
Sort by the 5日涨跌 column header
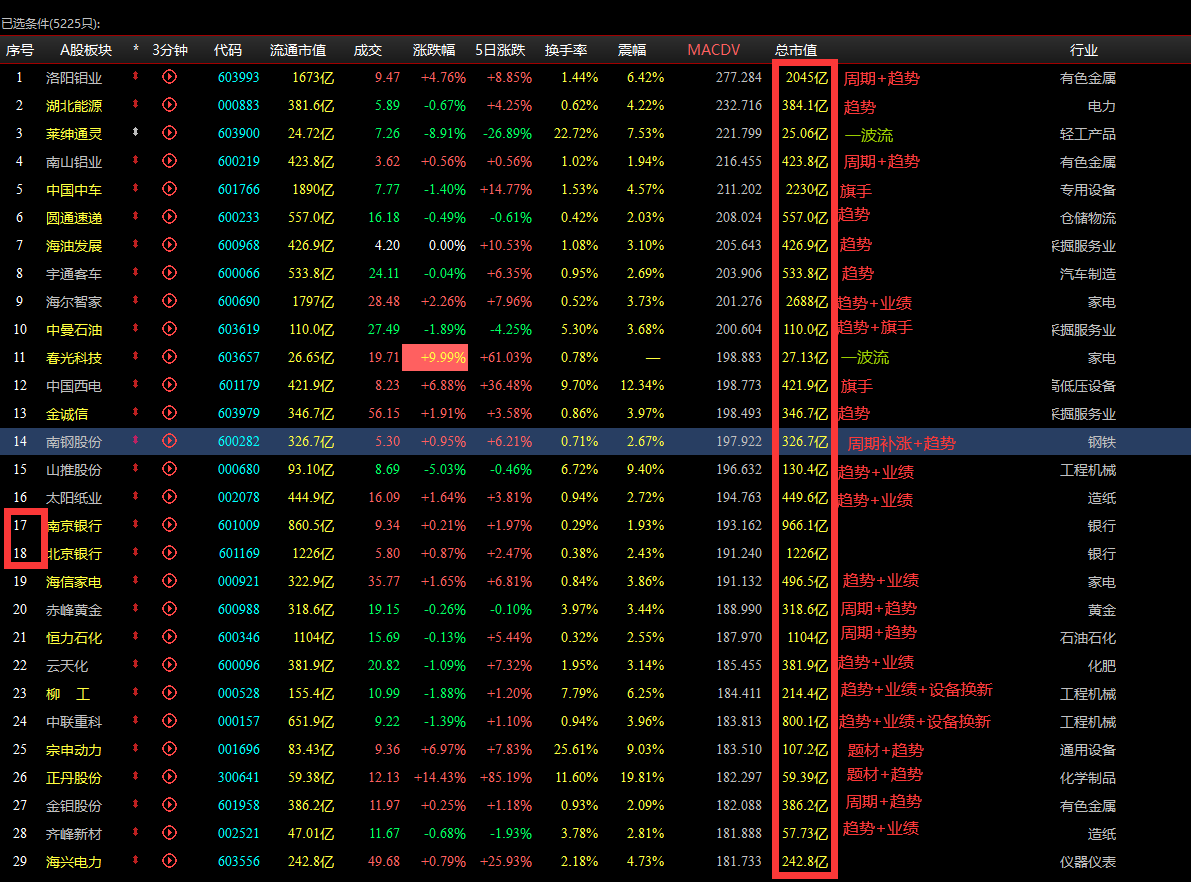[x=500, y=50]
